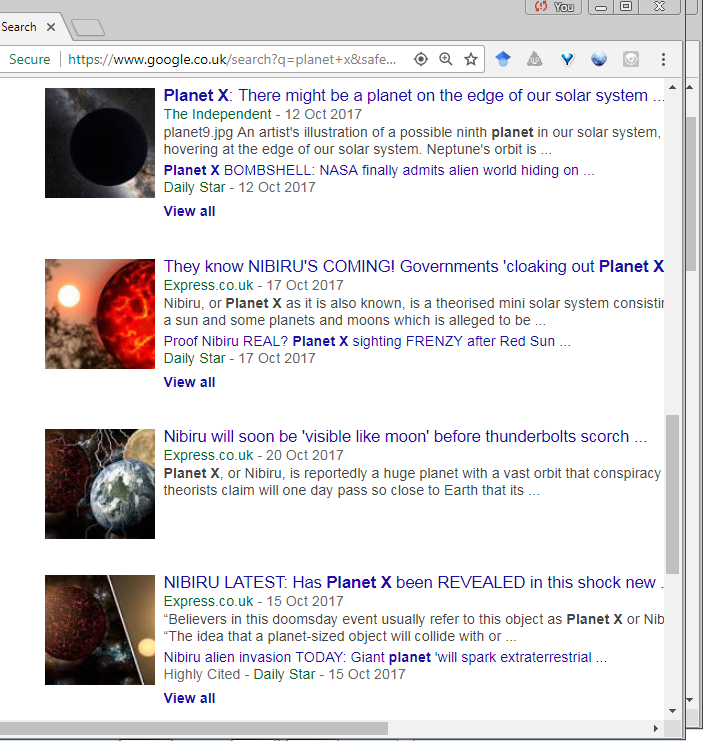
Task: Click the zoom magnifier icon in address bar
Action: [x=446, y=59]
